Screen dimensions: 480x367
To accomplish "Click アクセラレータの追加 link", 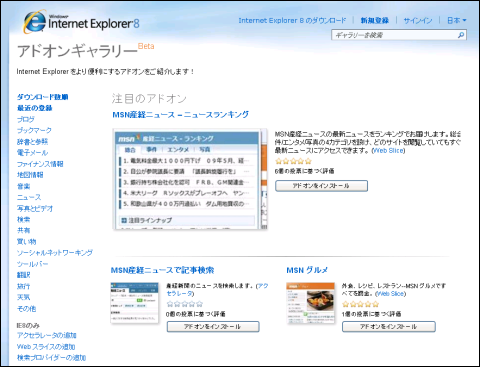I will pyautogui.click(x=47, y=335).
